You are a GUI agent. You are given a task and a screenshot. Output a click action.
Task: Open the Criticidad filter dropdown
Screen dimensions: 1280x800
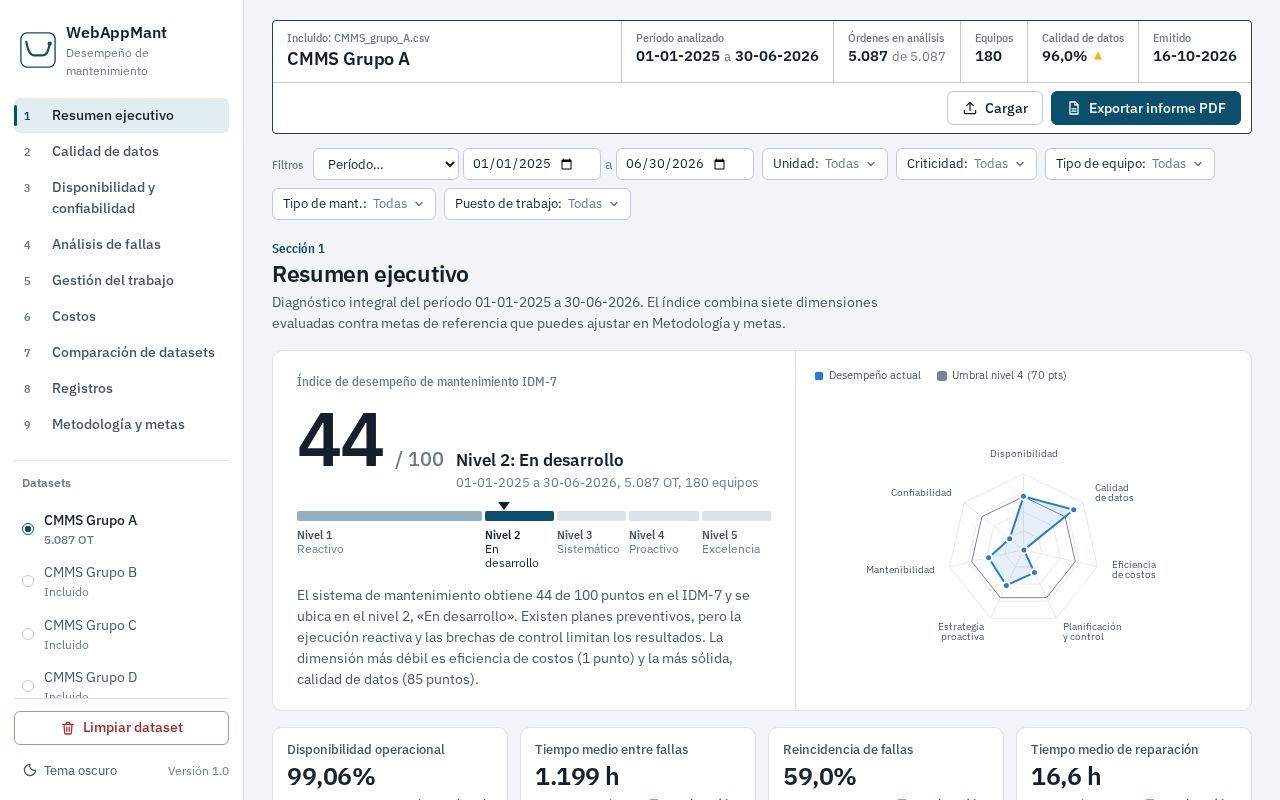click(x=966, y=164)
